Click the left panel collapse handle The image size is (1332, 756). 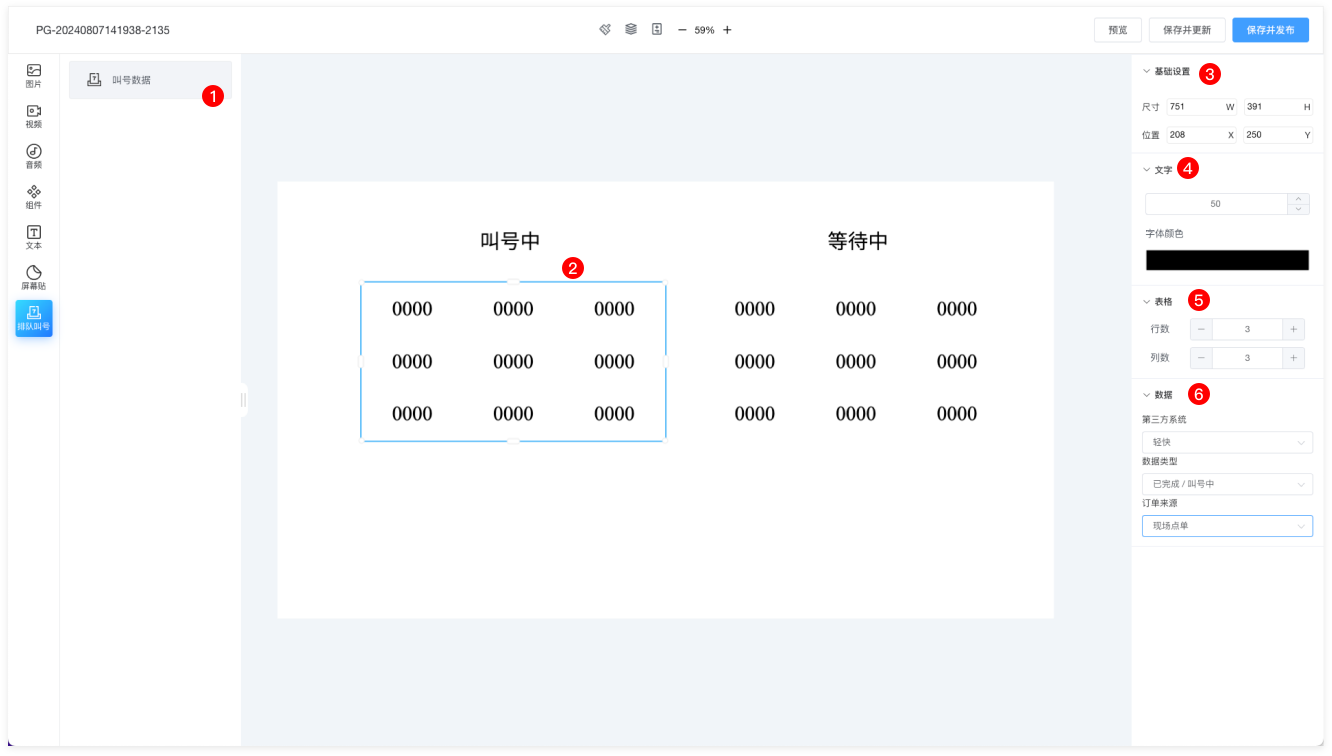243,400
